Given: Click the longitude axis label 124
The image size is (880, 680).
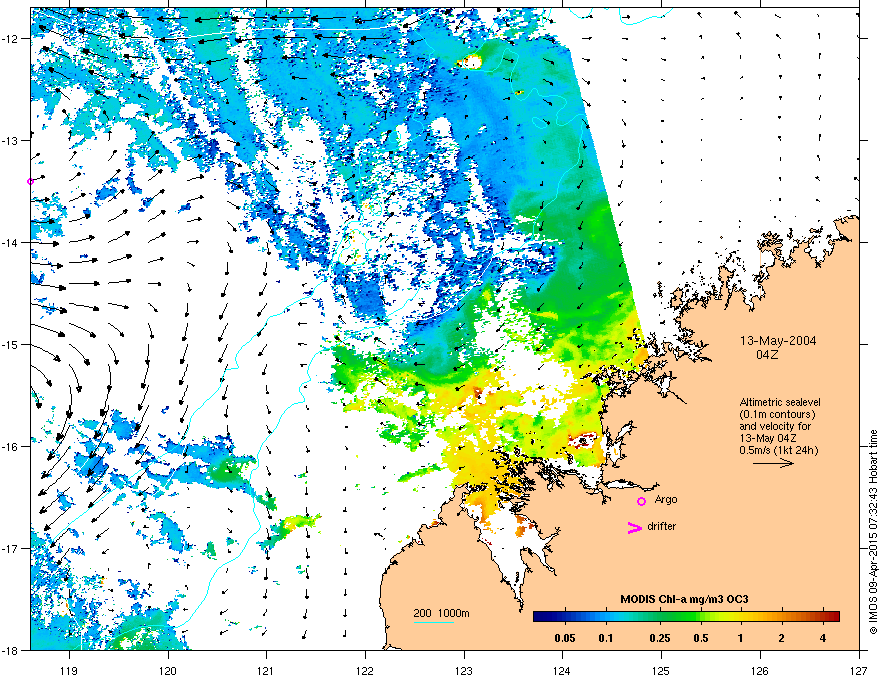Looking at the screenshot, I should (562, 670).
